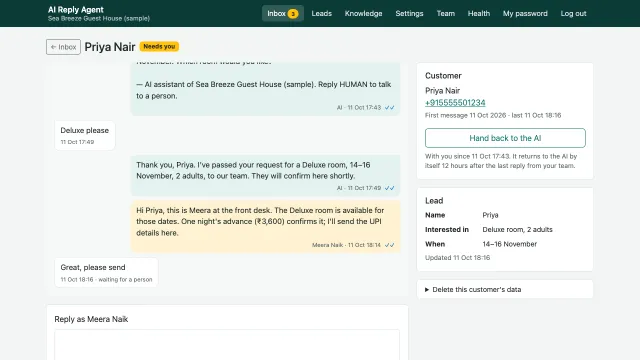This screenshot has height=360, width=640.
Task: Click the '11 Oct 17:49' timestamp under Deluxe please
Action: (77, 142)
